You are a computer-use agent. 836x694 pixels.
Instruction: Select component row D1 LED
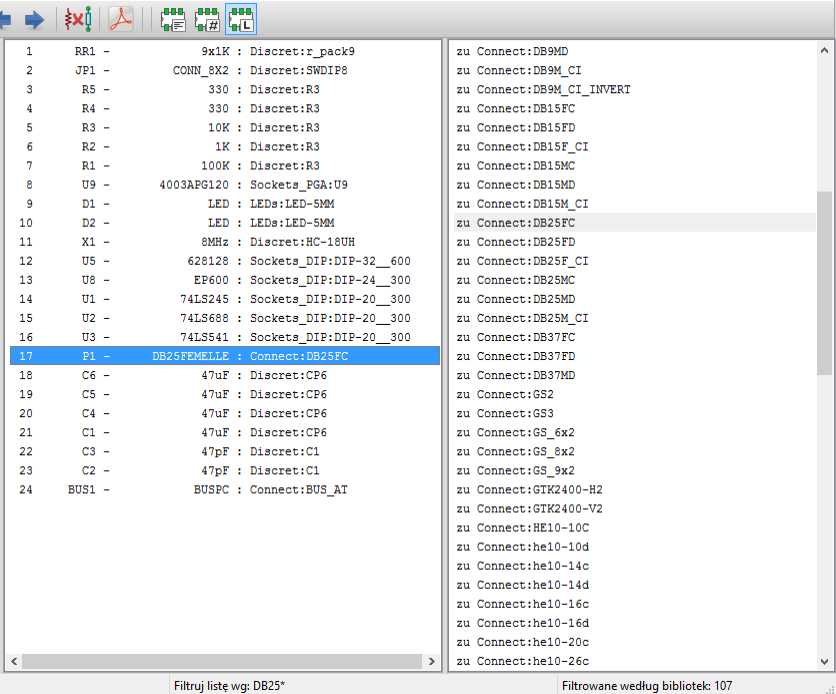coord(225,204)
